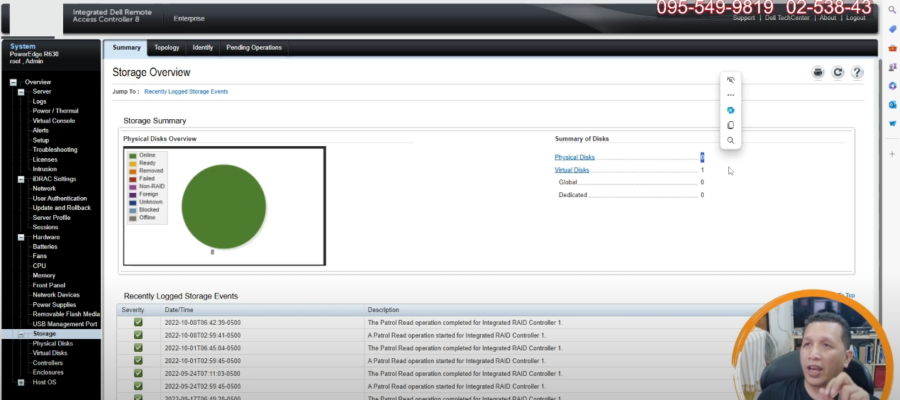
Task: Select Batteries under Hardware
Action: 45,247
